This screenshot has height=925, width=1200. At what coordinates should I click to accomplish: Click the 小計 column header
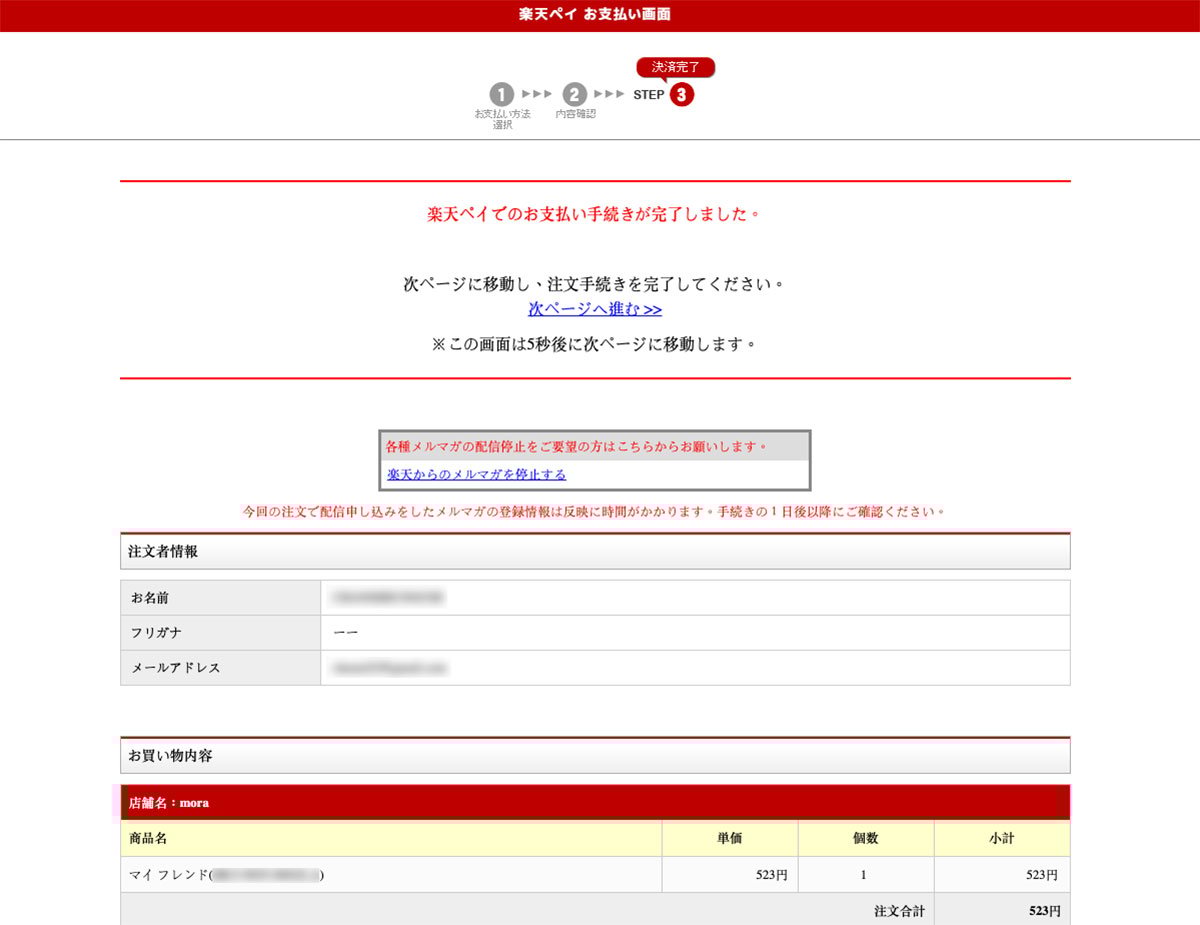(x=1002, y=838)
